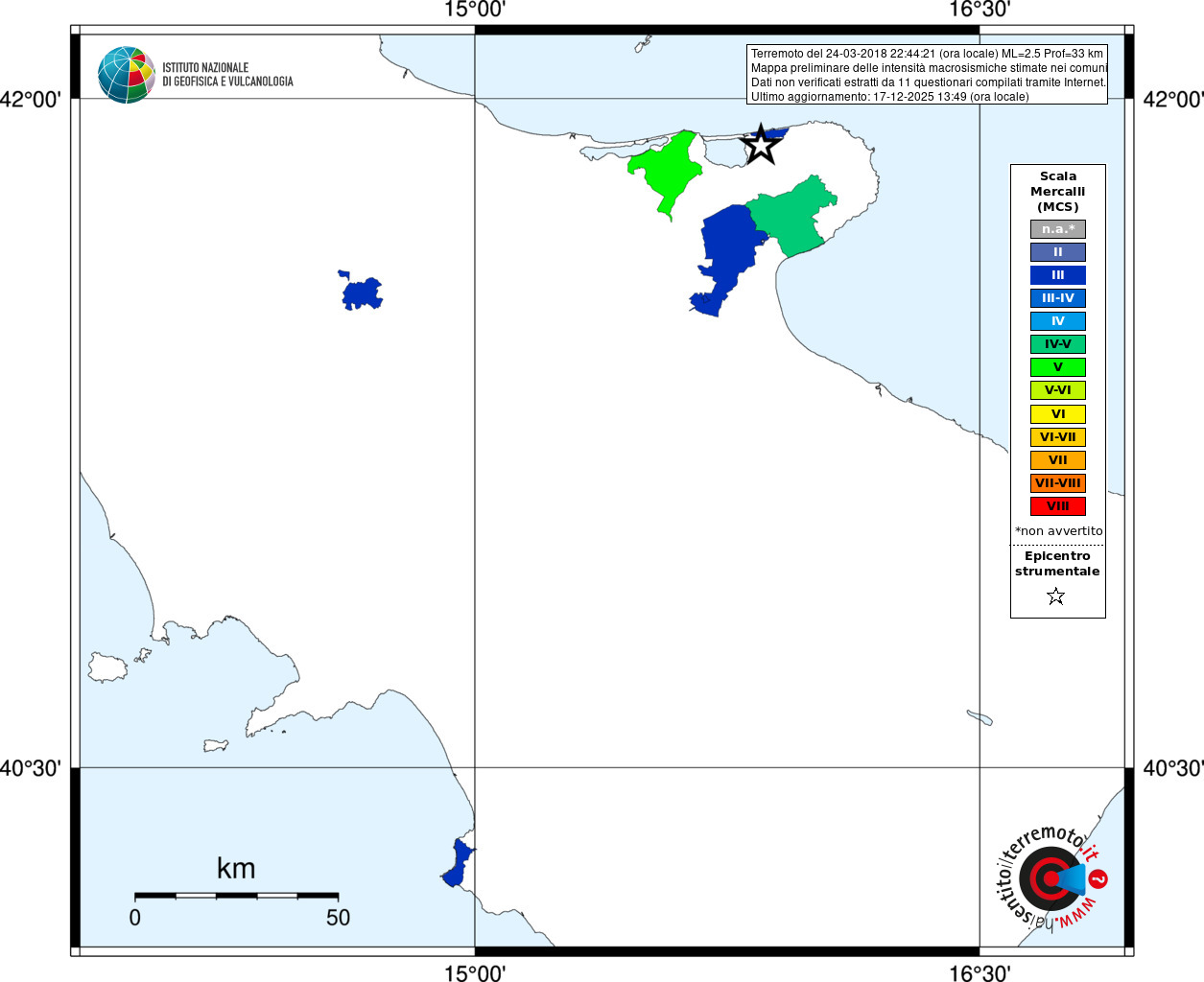Click the haisentitoilterremoto.it target logo

[1051, 877]
